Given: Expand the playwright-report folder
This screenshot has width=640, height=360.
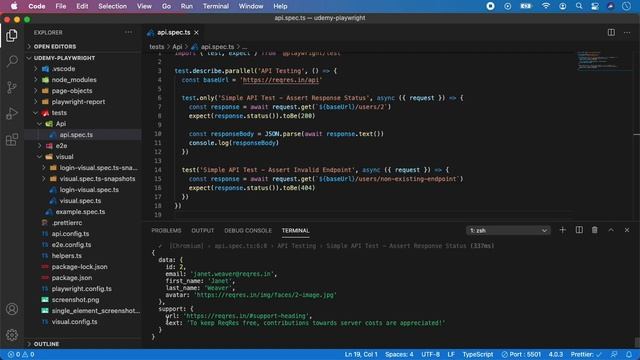Looking at the screenshot, I should tap(78, 102).
